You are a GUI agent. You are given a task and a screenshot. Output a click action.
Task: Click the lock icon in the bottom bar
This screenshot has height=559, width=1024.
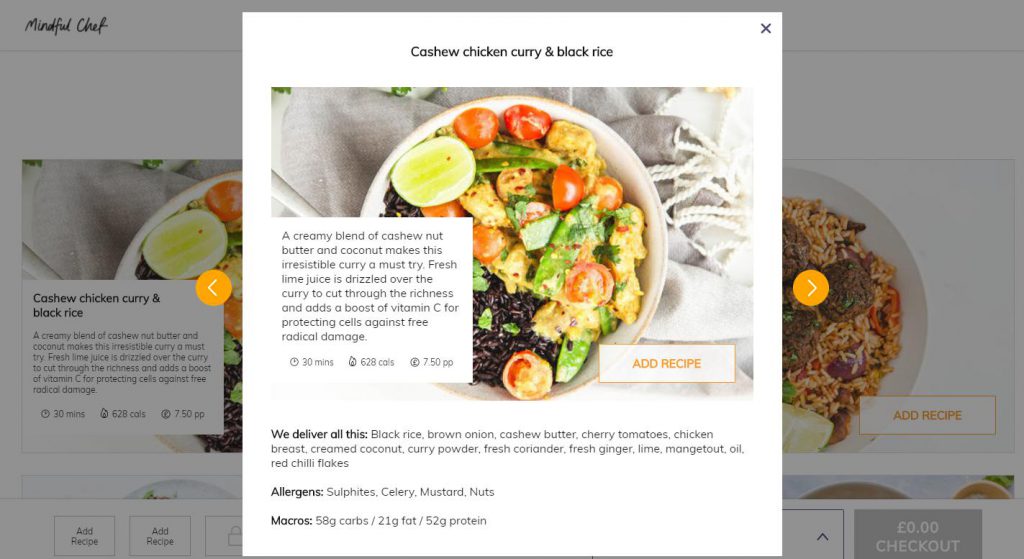point(234,536)
